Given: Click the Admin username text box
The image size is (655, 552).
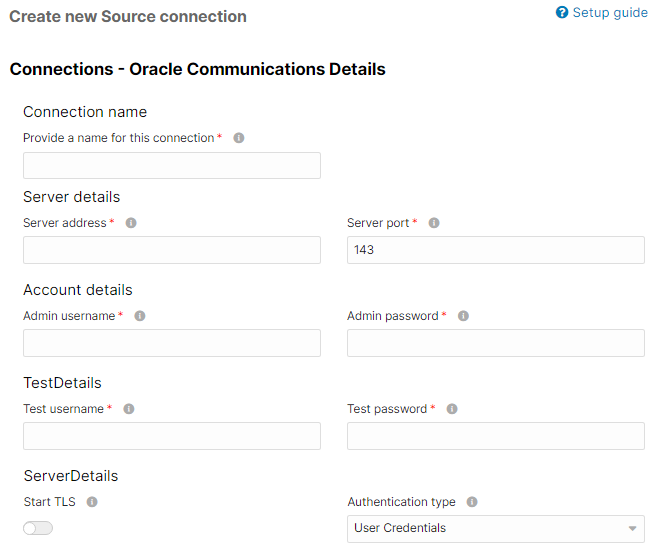Looking at the screenshot, I should pos(172,343).
